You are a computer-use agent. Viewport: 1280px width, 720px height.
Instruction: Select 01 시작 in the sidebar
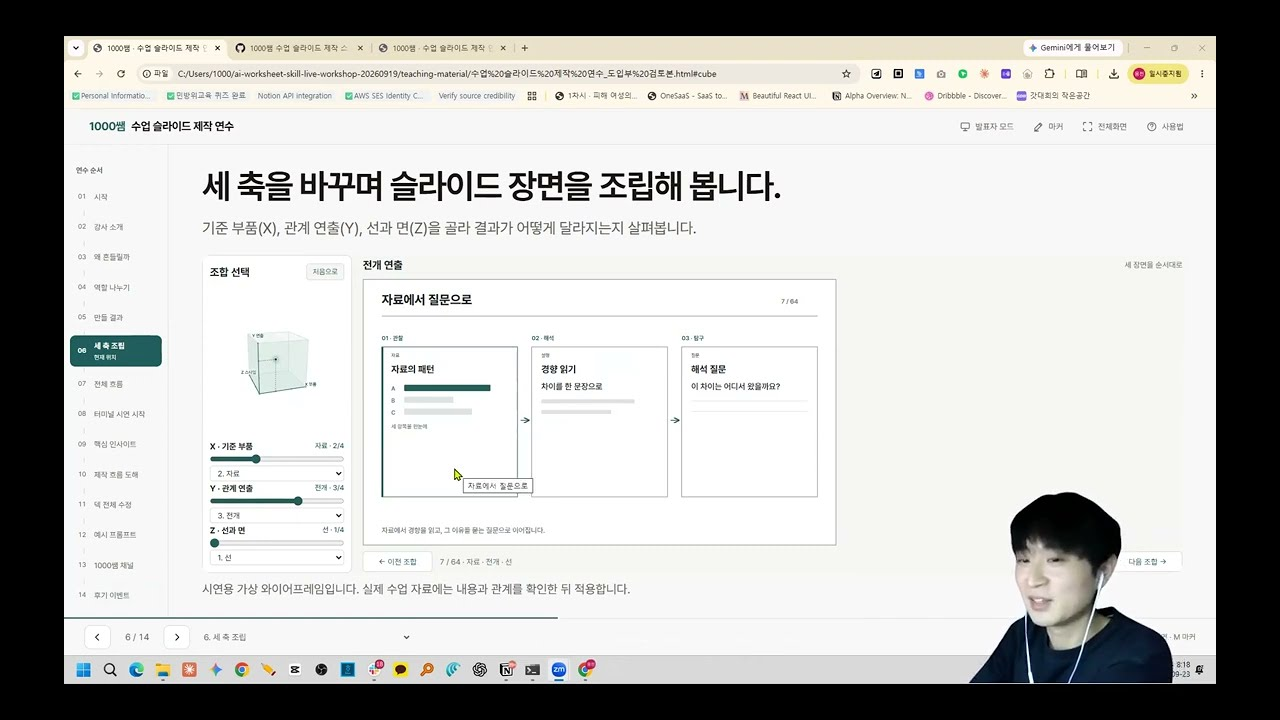(x=115, y=197)
